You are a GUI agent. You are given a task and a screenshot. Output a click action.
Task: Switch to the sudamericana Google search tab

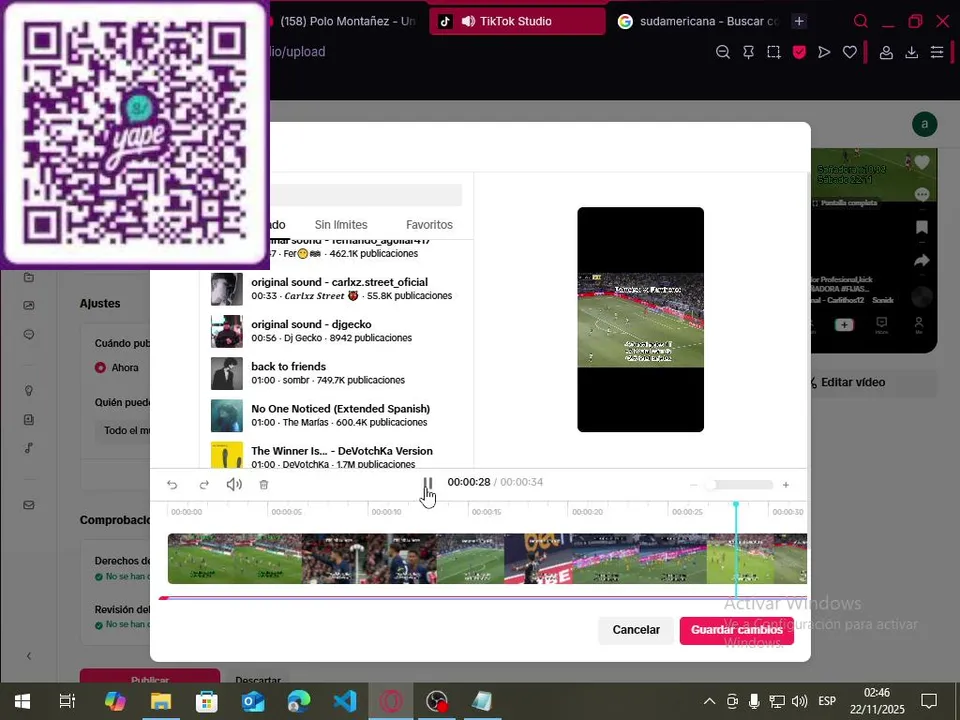pyautogui.click(x=698, y=21)
